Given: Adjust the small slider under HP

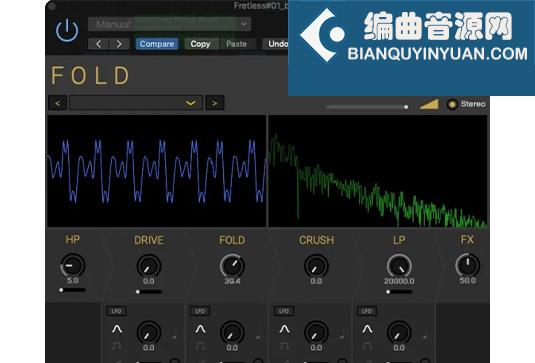Looking at the screenshot, I should (x=72, y=290).
